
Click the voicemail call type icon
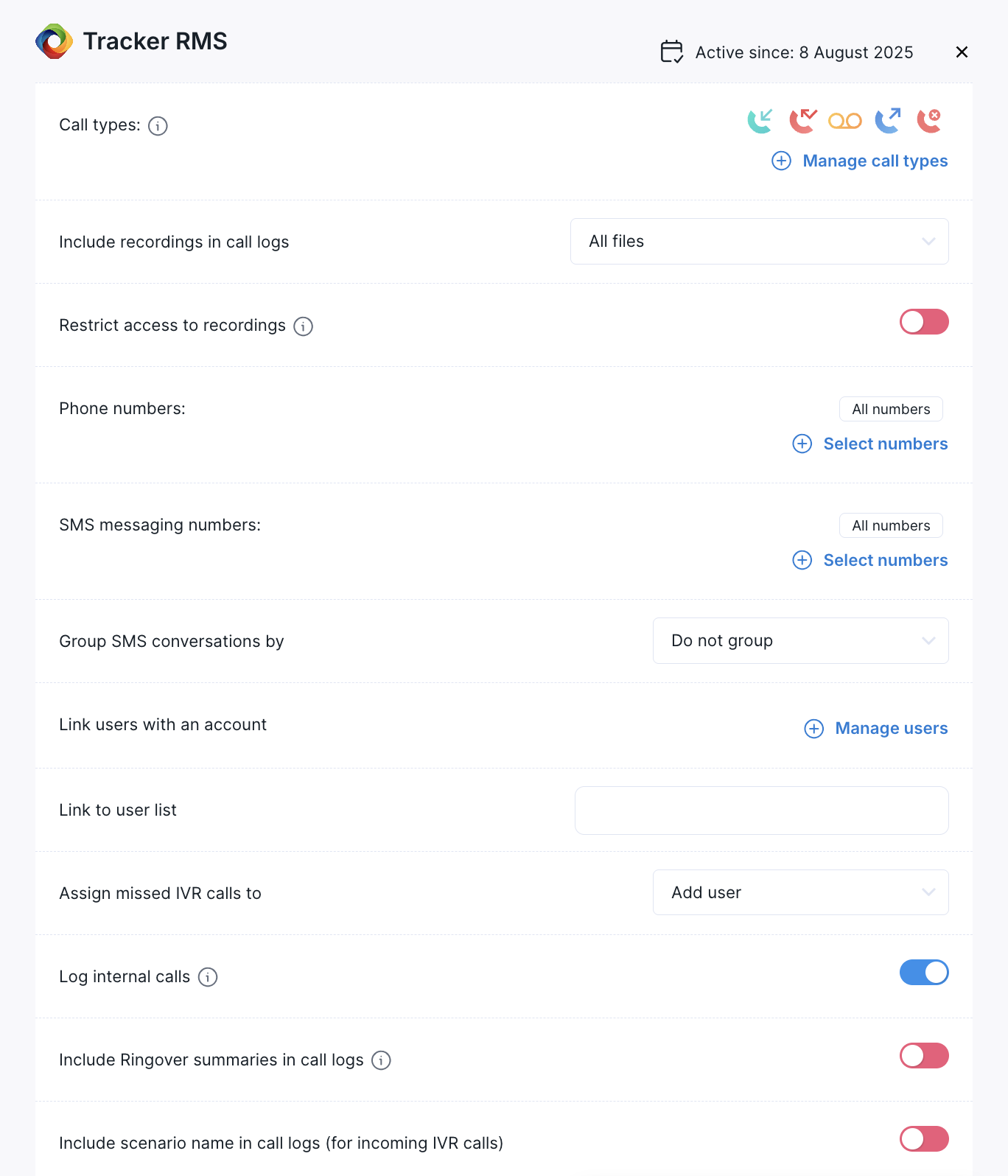845,121
